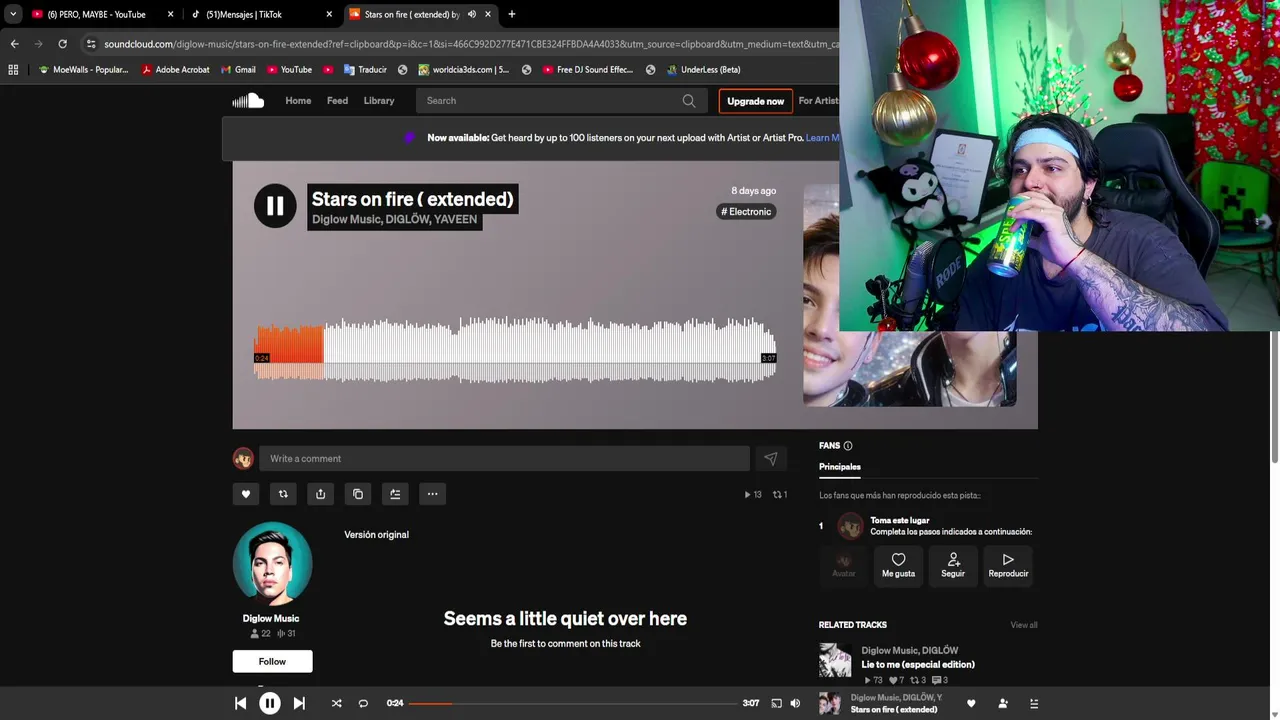Click the address bar URL
The height and width of the screenshot is (720, 1280).
470,44
